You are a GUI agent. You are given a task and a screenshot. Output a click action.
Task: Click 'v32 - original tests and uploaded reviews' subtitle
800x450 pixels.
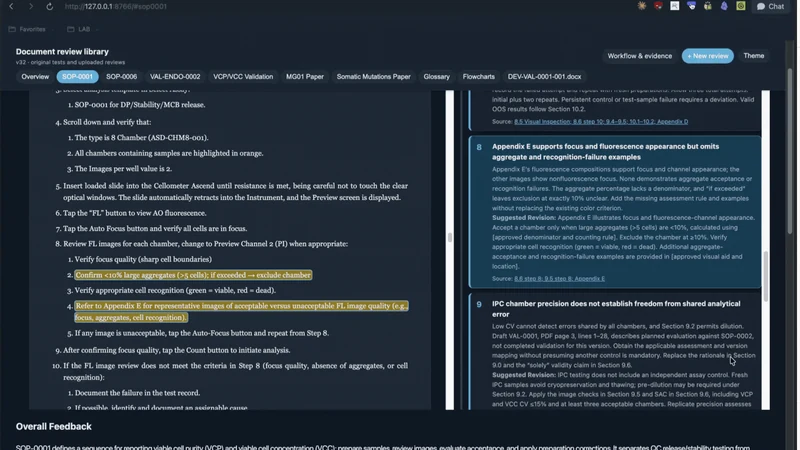[70, 62]
